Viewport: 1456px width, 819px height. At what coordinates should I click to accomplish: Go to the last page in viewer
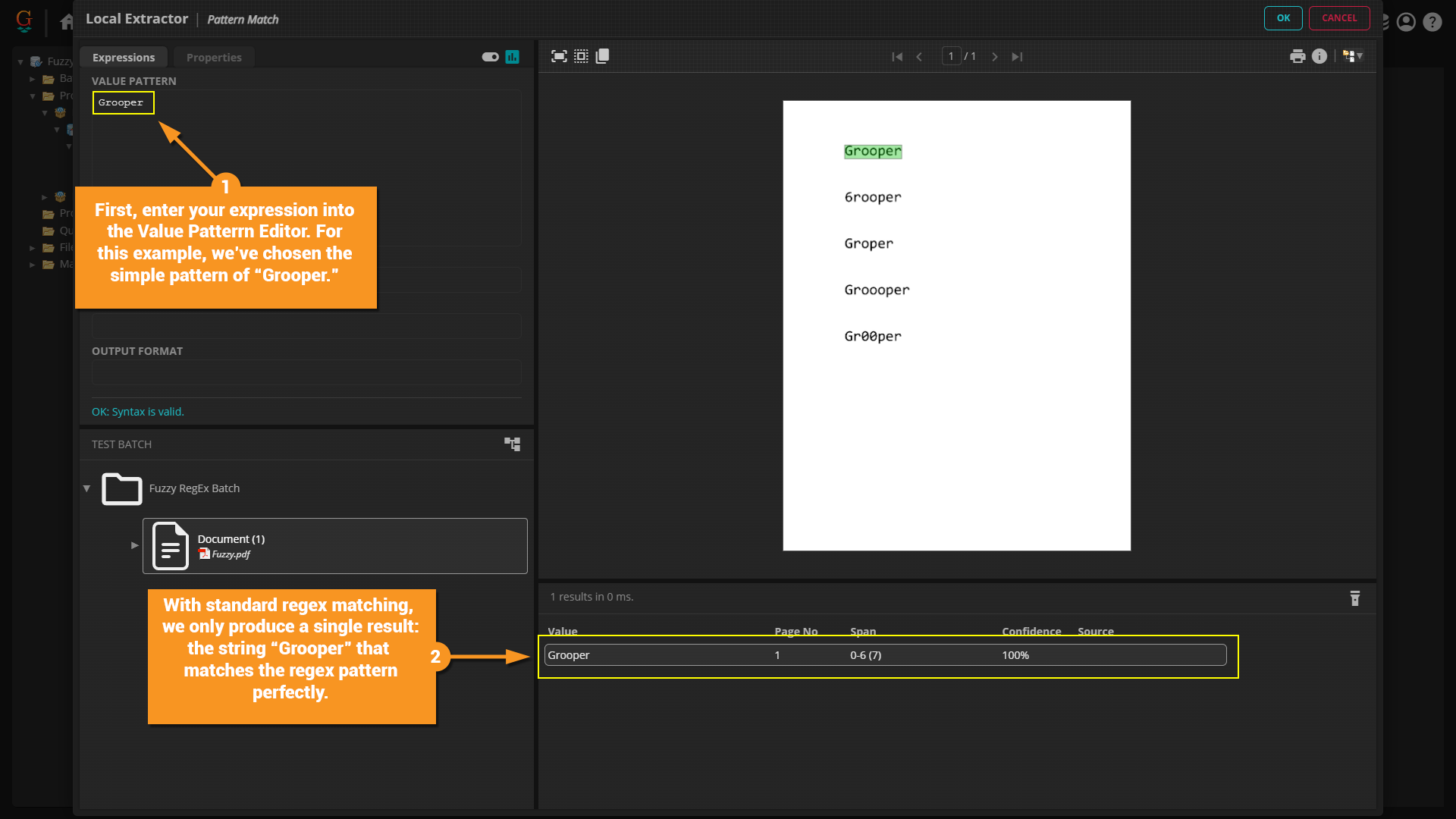1017,57
